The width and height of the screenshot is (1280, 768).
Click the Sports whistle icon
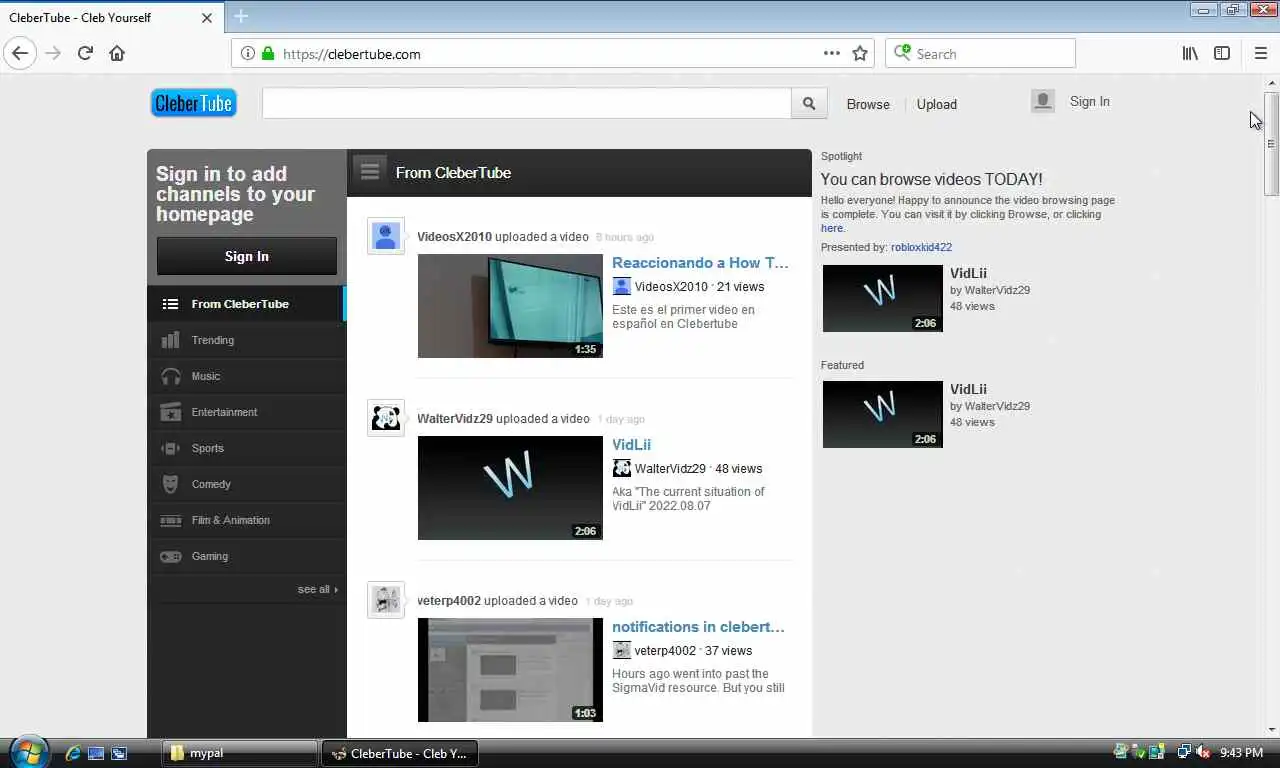(170, 448)
